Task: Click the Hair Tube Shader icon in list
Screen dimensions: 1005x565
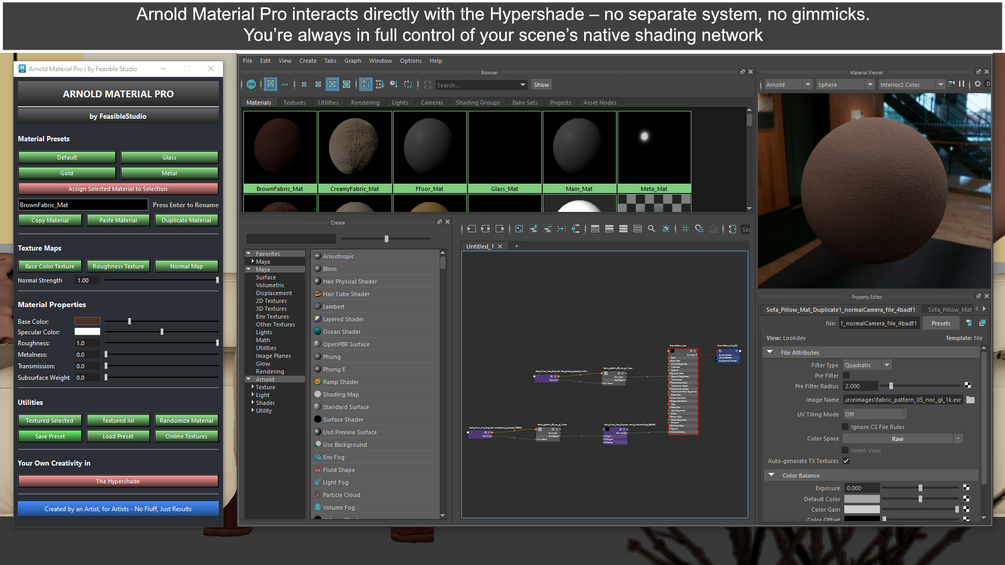Action: (317, 293)
